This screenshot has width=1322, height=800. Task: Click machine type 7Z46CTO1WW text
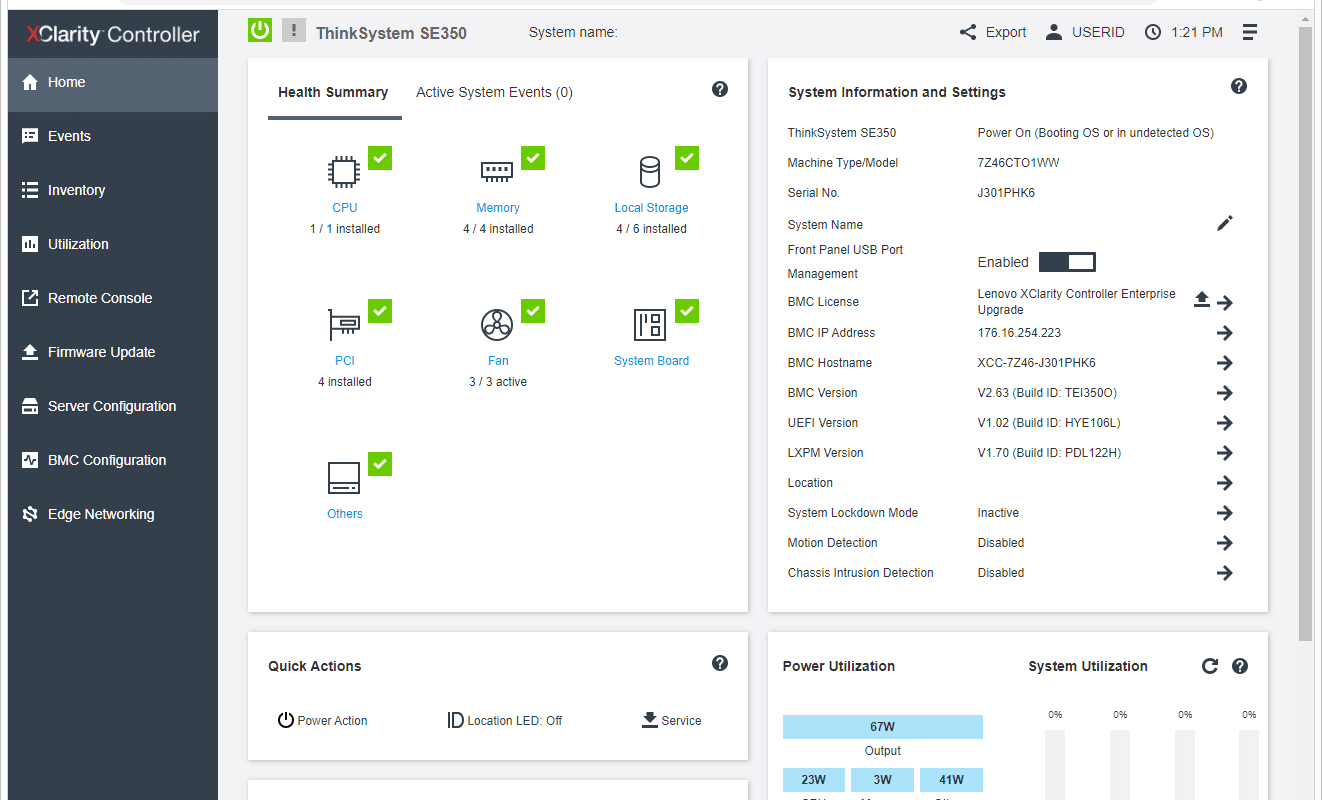(x=1018, y=163)
